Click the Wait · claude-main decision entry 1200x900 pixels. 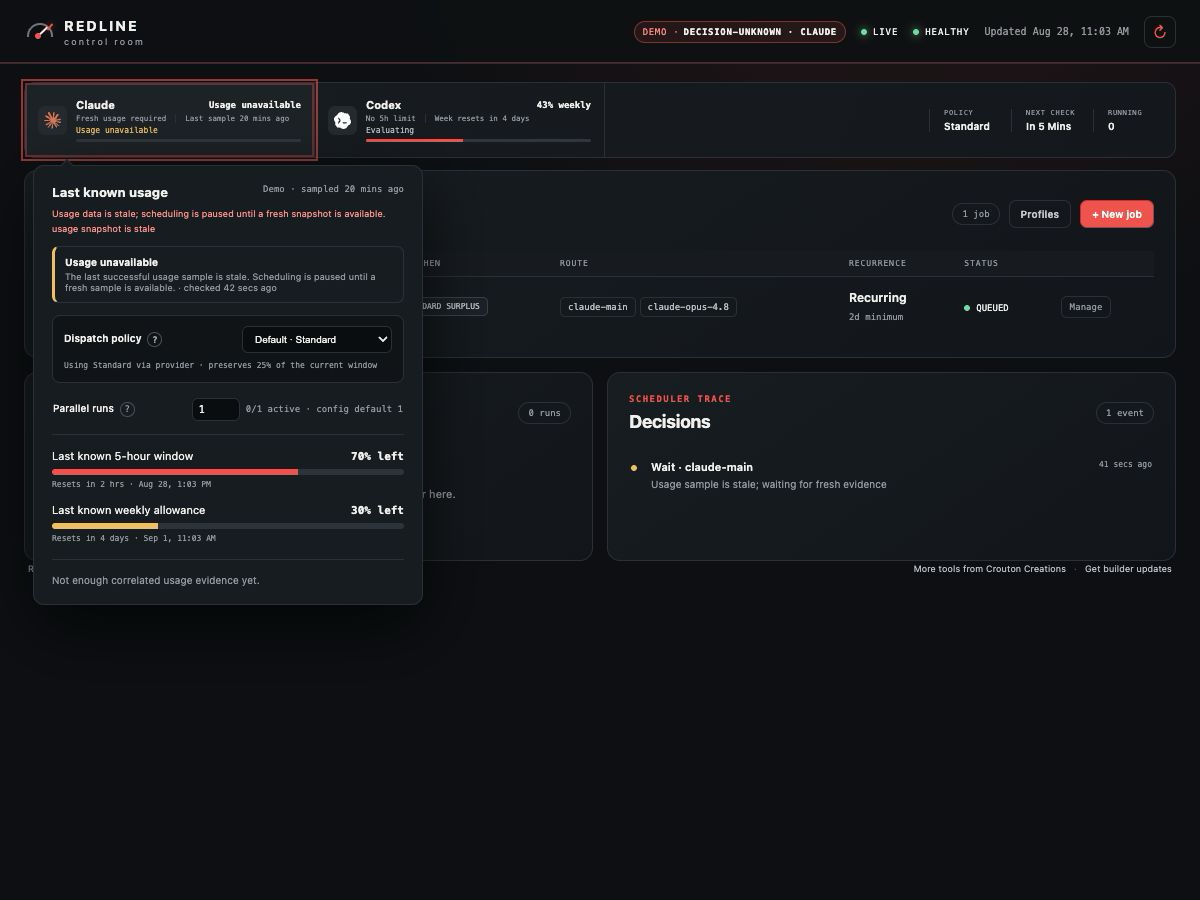(891, 475)
